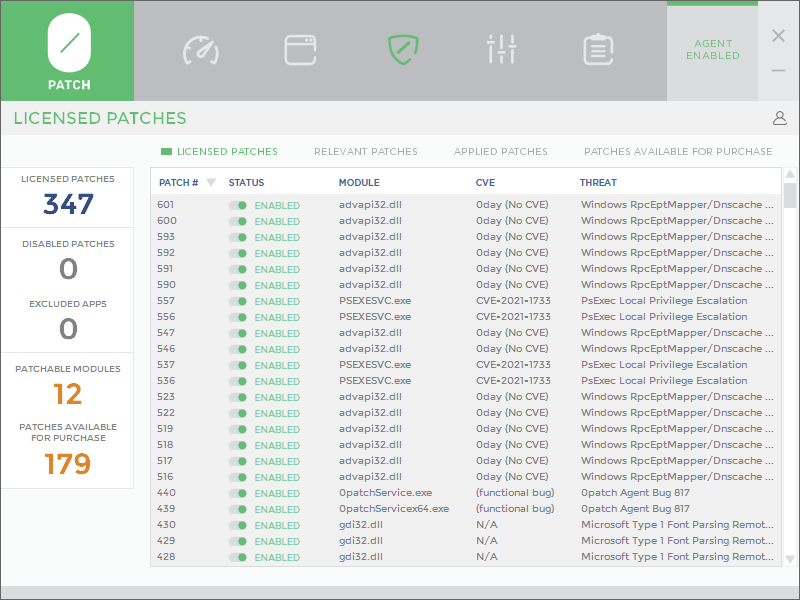Click 0patchServicex64.exe module in row 439
This screenshot has width=800, height=600.
click(x=394, y=509)
